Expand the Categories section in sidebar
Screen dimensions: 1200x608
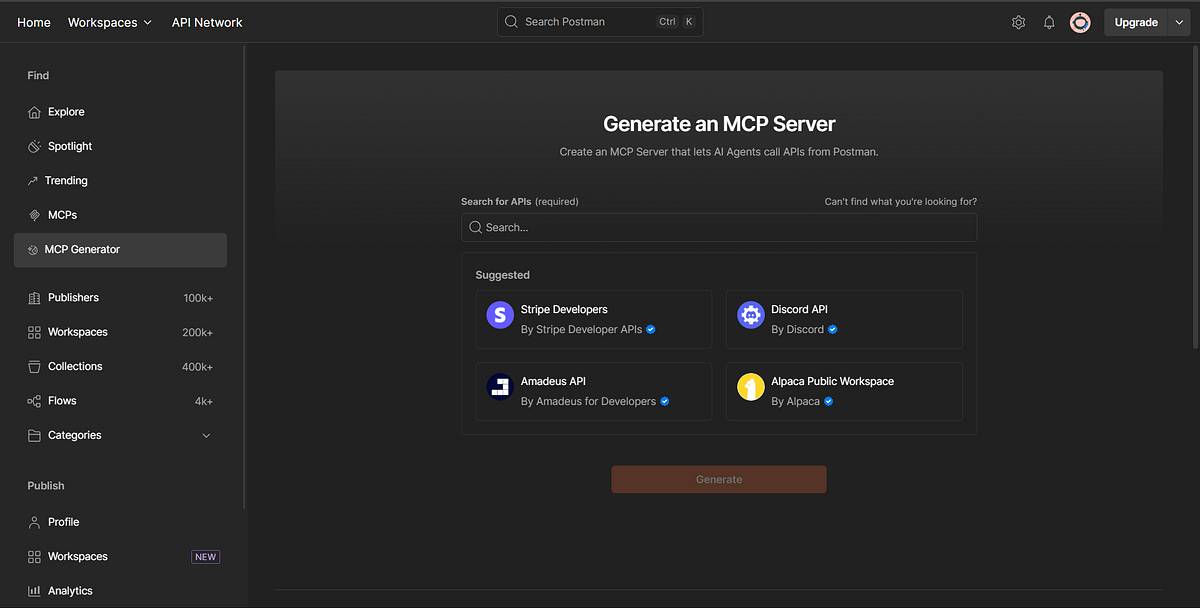tap(206, 435)
